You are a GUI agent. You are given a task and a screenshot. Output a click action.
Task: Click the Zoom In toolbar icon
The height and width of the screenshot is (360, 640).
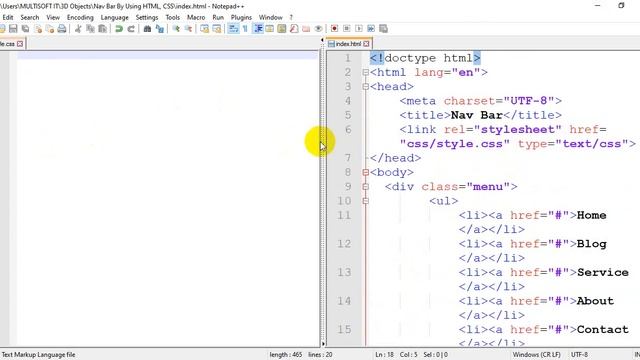pyautogui.click(x=176, y=29)
